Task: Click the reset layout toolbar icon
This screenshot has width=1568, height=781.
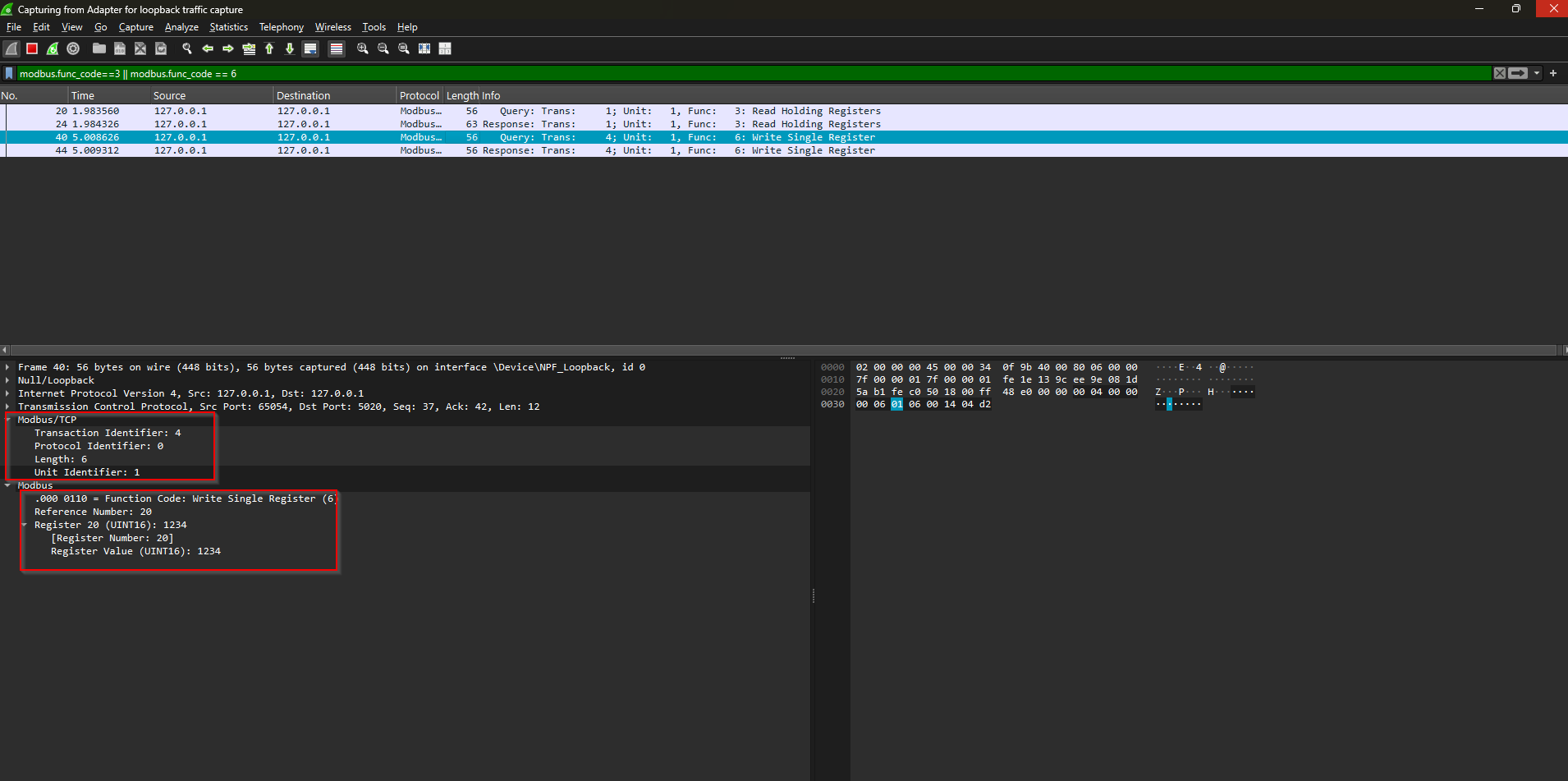Action: 445,48
